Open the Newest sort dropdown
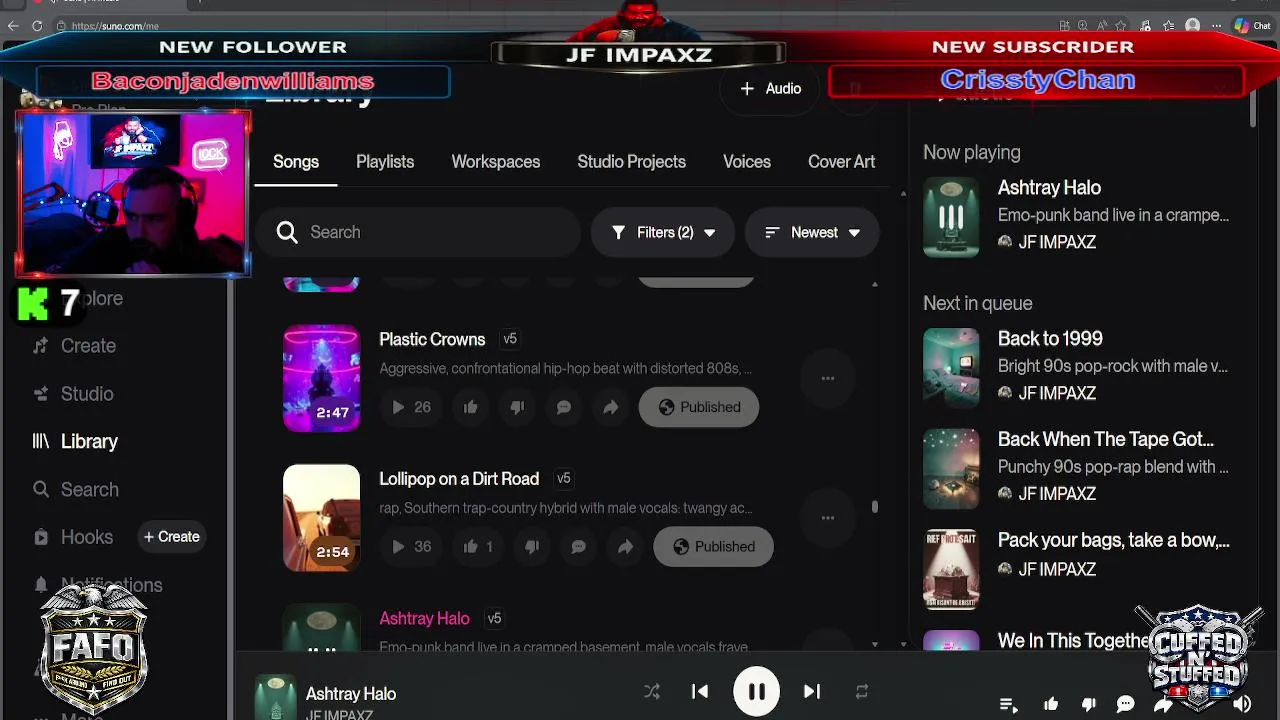The width and height of the screenshot is (1280, 720). pyautogui.click(x=812, y=233)
